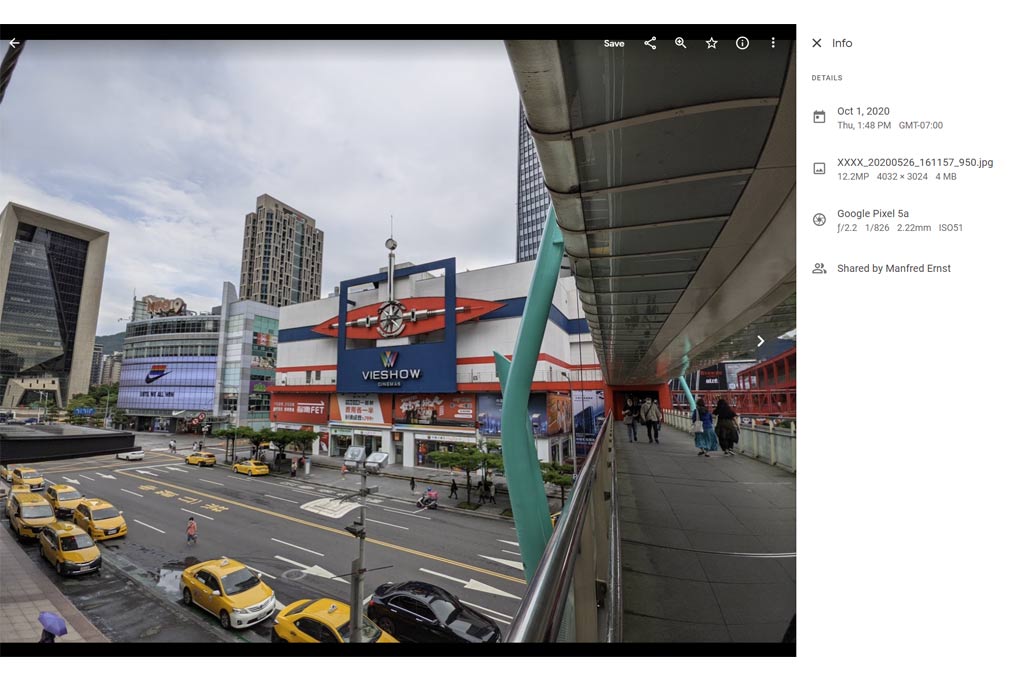The width and height of the screenshot is (1024, 682).
Task: Click the 4032 × 3024 dimensions
Action: pos(902,176)
